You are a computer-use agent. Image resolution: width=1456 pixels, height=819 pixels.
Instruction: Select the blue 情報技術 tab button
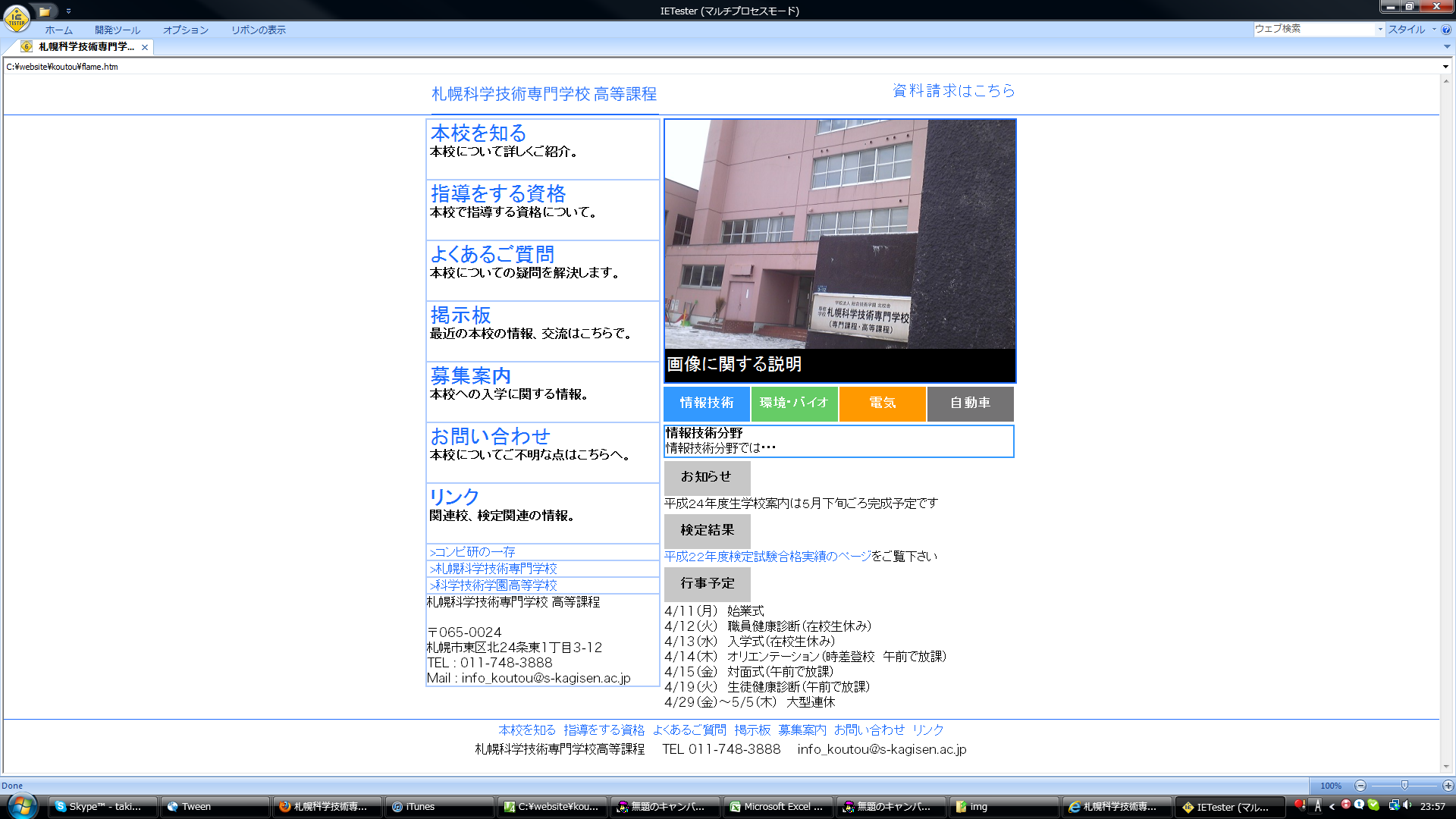[x=707, y=403]
